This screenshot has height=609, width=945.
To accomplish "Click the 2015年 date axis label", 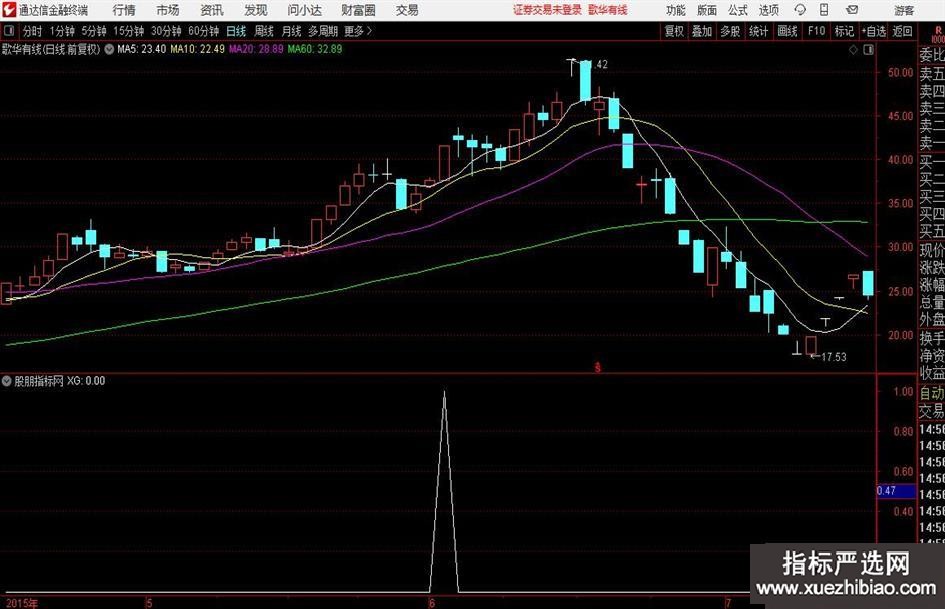I will pos(22,603).
